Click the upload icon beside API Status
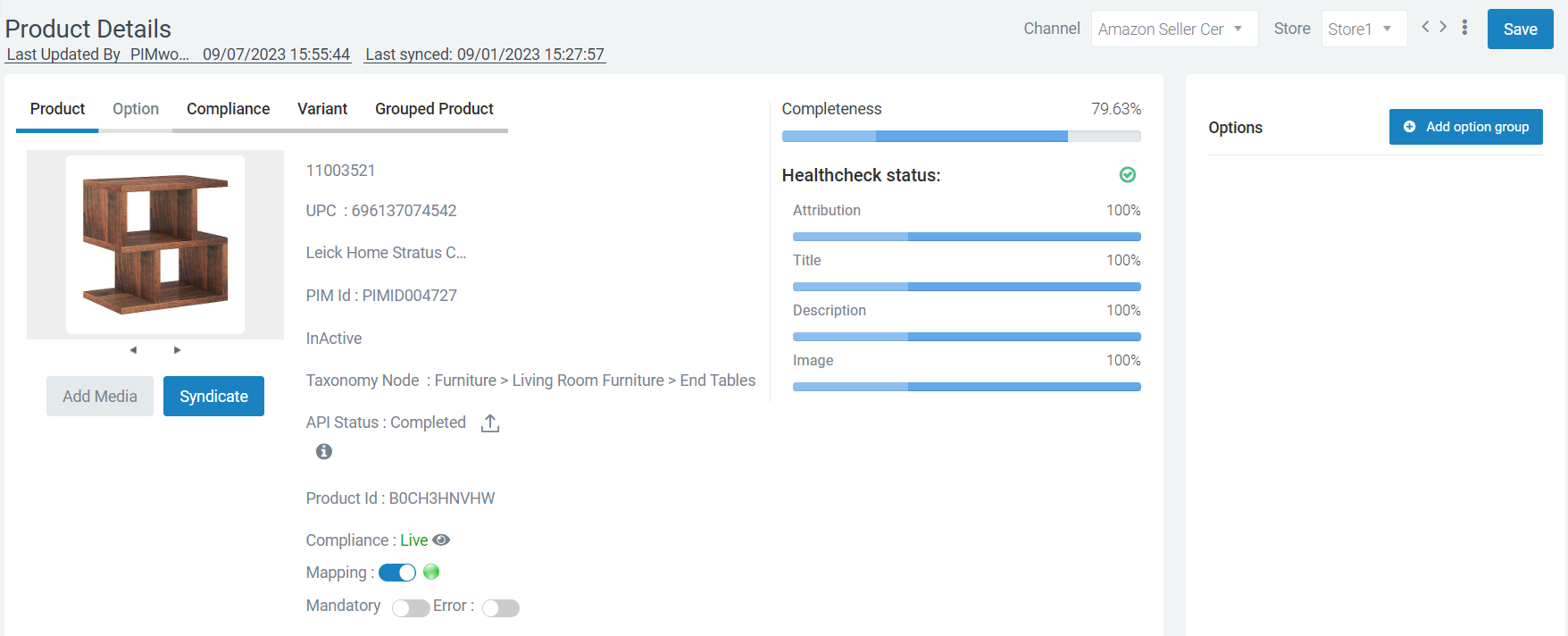Image resolution: width=1568 pixels, height=636 pixels. (489, 423)
